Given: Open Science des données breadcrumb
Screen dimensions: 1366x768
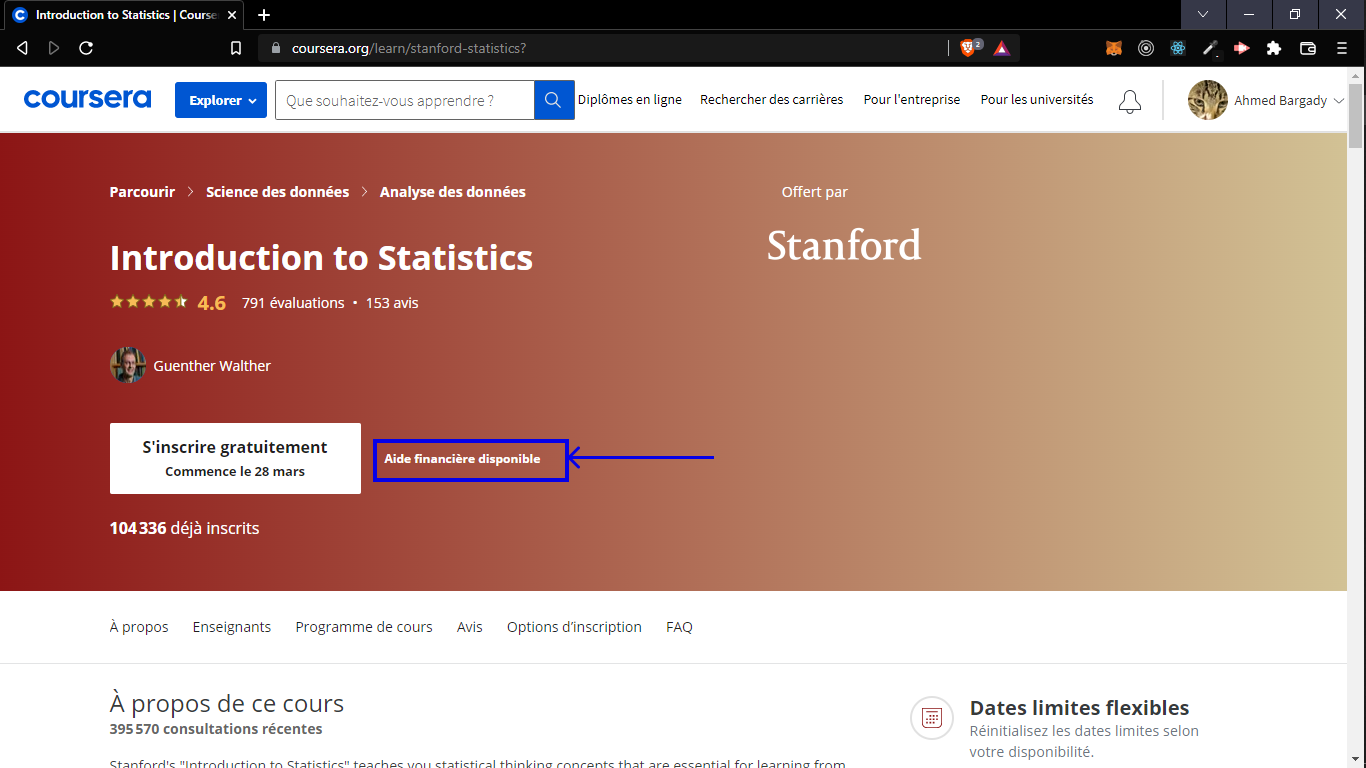Looking at the screenshot, I should 278,192.
